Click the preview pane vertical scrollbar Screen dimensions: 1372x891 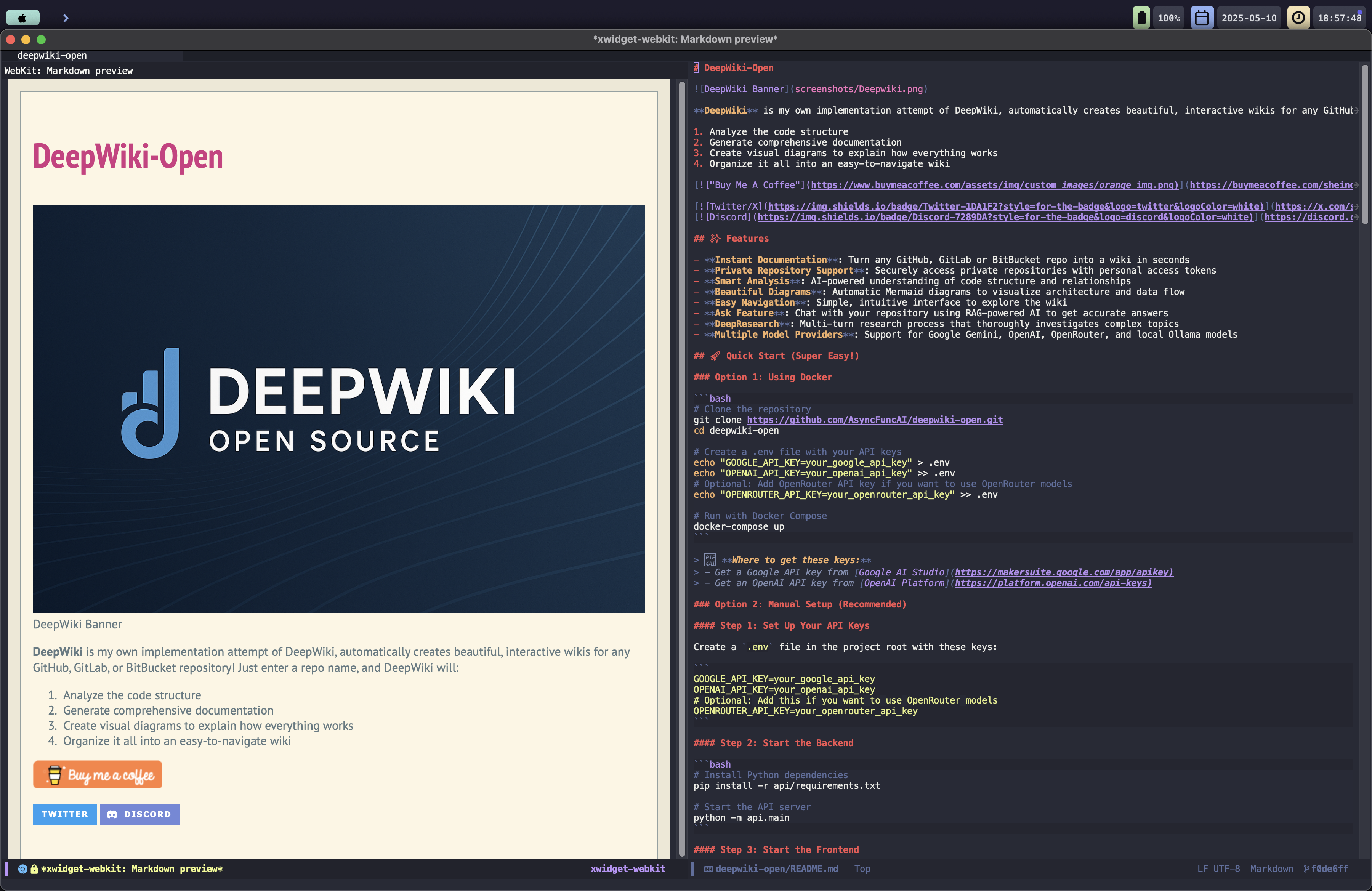pyautogui.click(x=682, y=468)
